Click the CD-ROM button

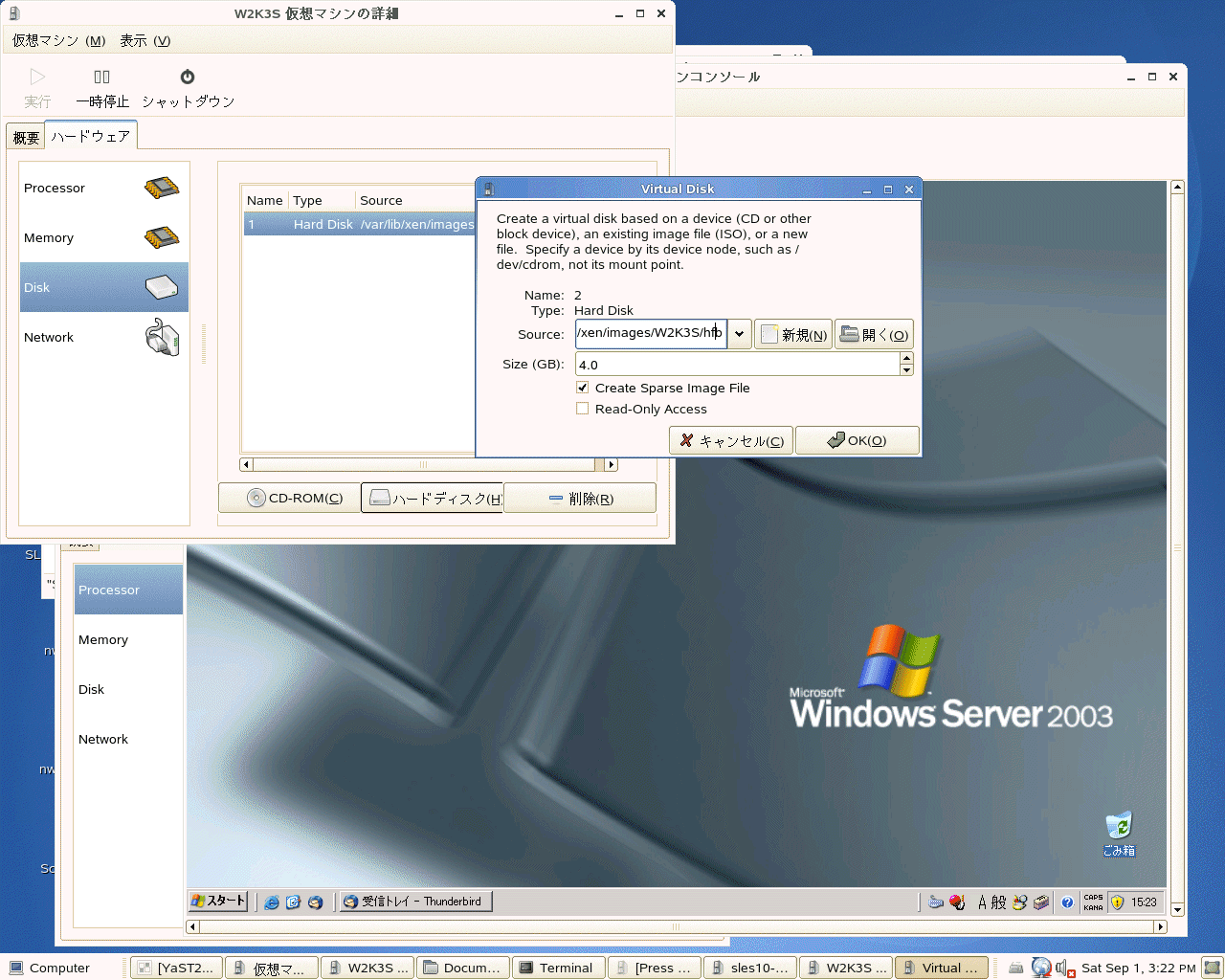point(290,498)
